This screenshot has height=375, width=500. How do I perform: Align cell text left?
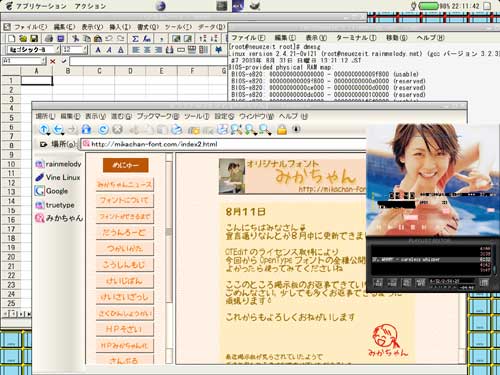coord(136,50)
